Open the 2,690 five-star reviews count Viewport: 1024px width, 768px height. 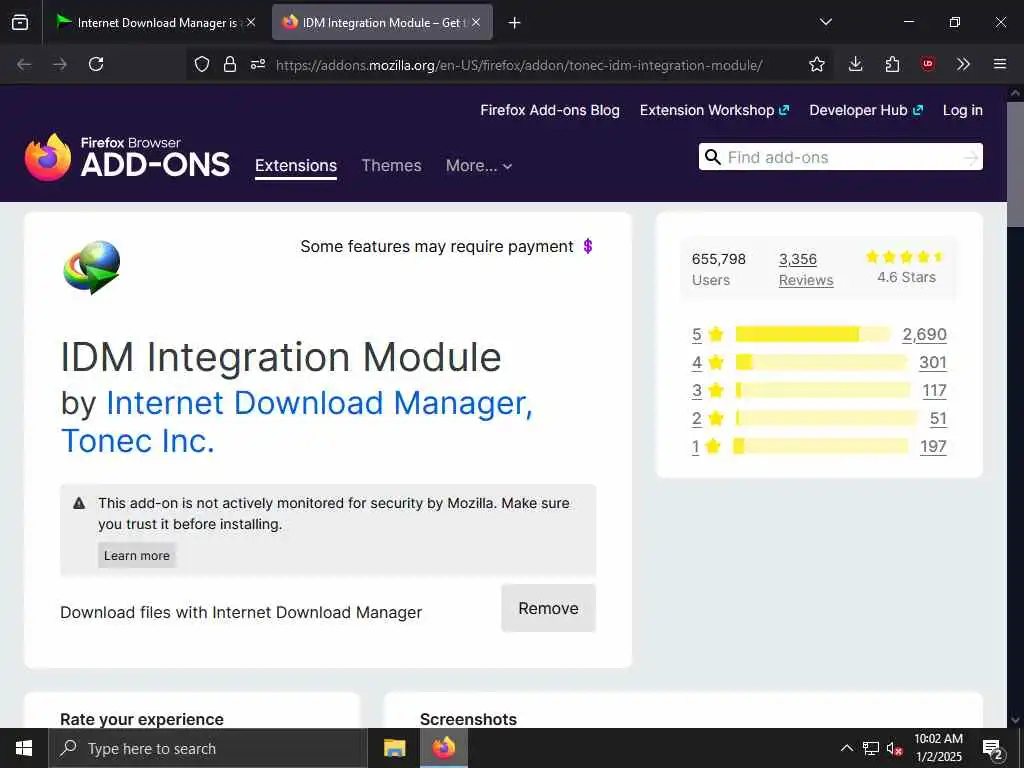[924, 334]
